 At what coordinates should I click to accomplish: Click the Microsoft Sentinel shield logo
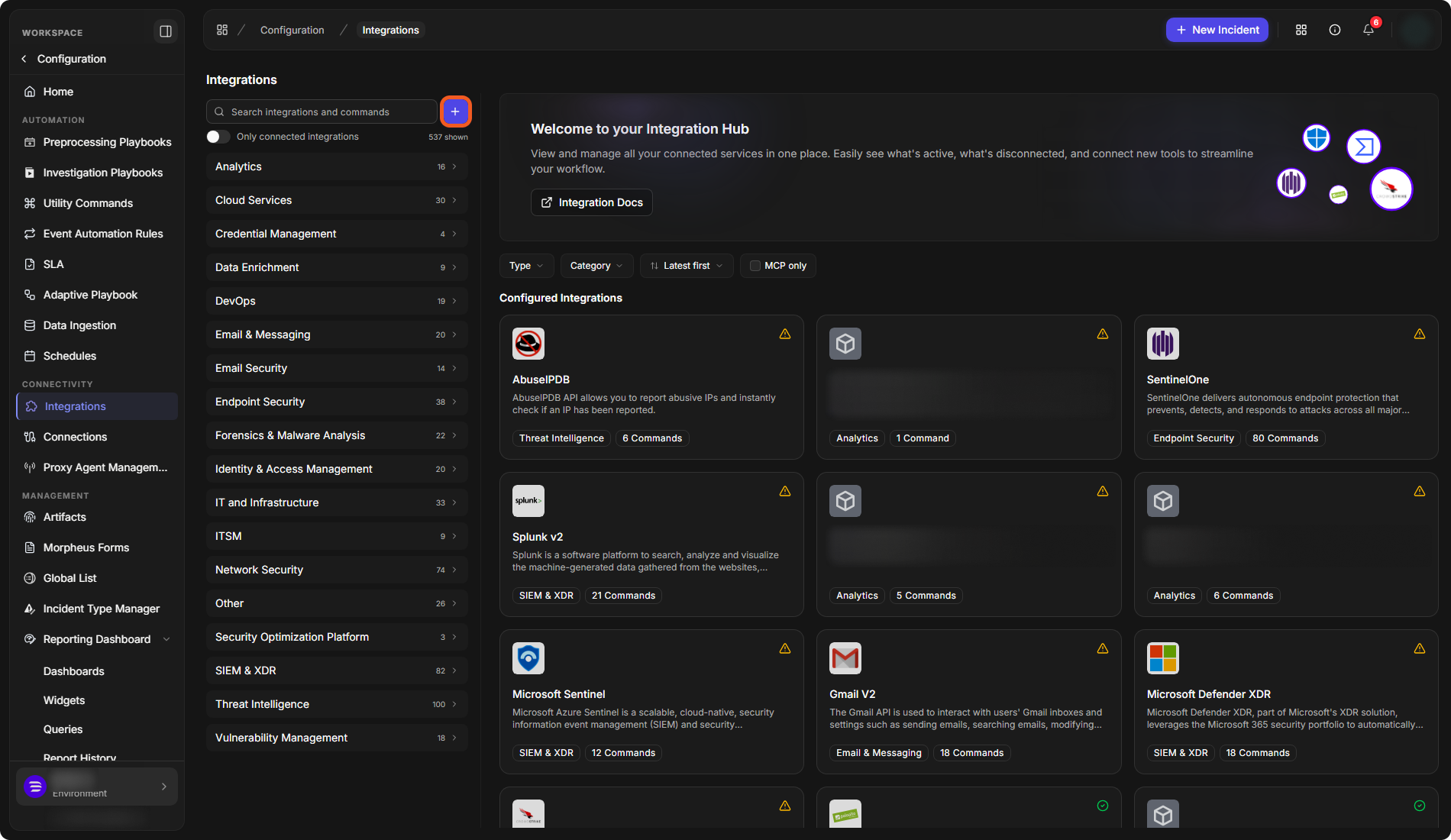coord(528,658)
